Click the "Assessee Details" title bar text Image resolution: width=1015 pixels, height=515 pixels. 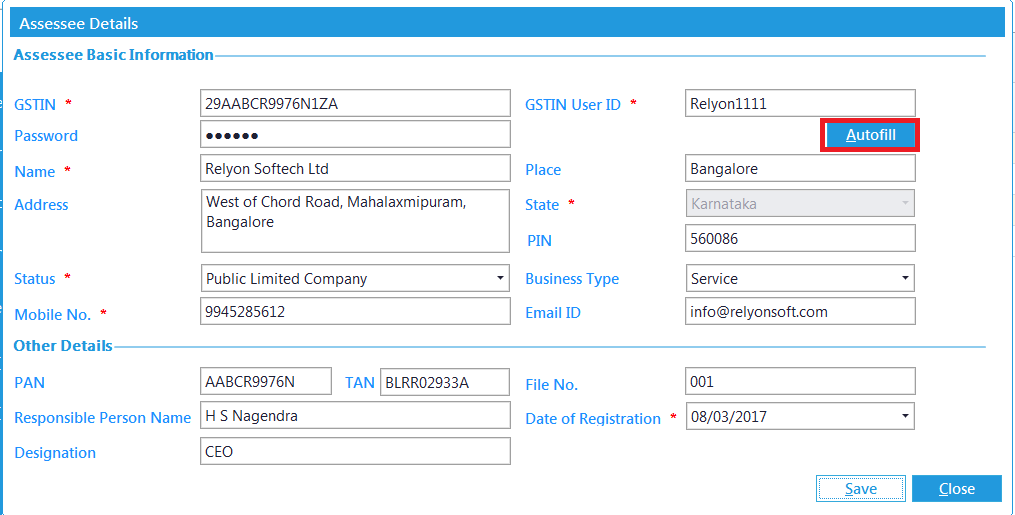point(78,24)
